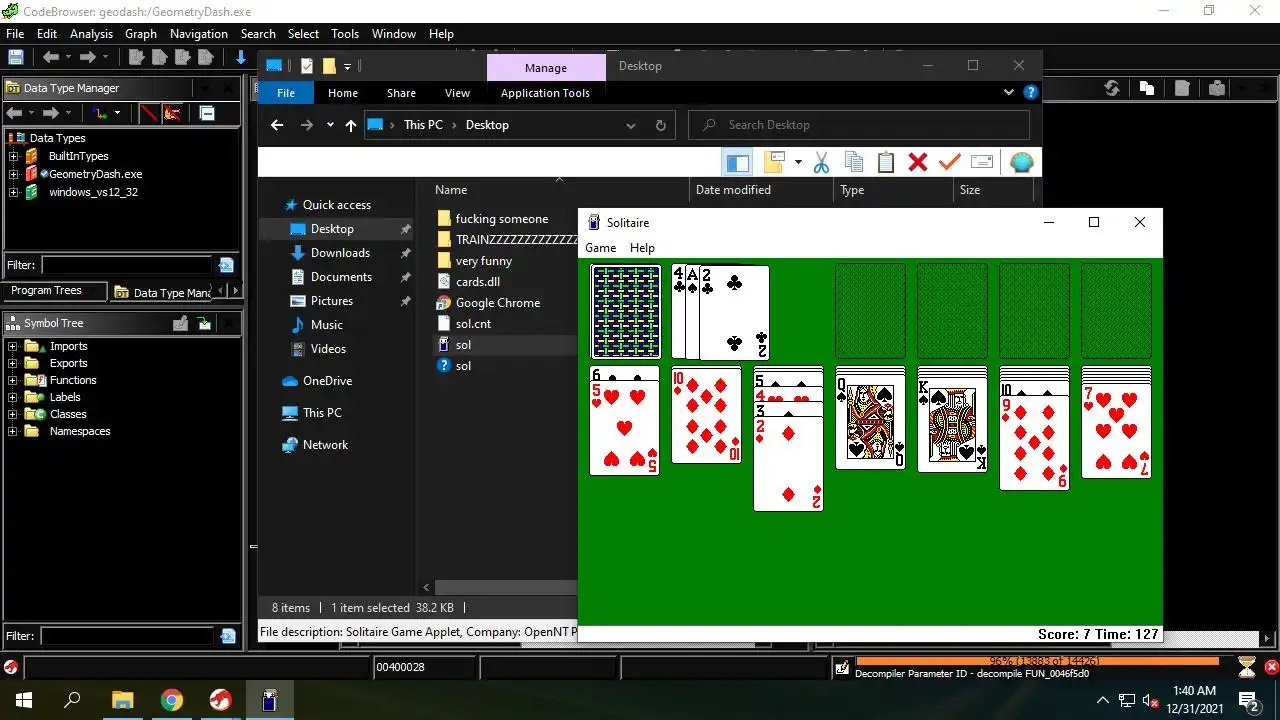The image size is (1280, 720).
Task: Open the Explorer File tab
Action: [286, 93]
